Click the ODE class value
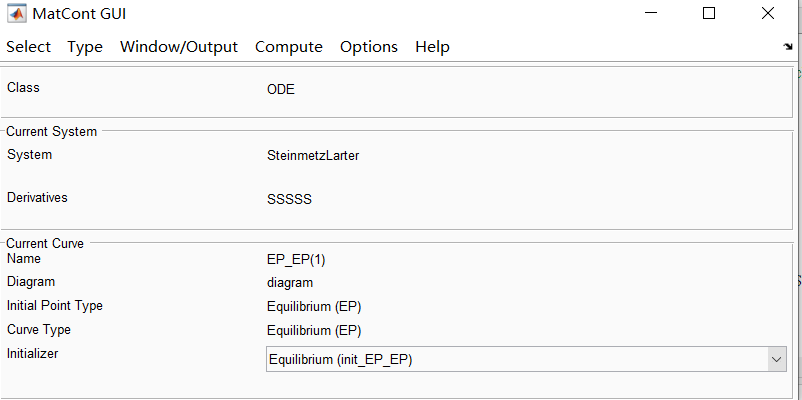 (281, 90)
